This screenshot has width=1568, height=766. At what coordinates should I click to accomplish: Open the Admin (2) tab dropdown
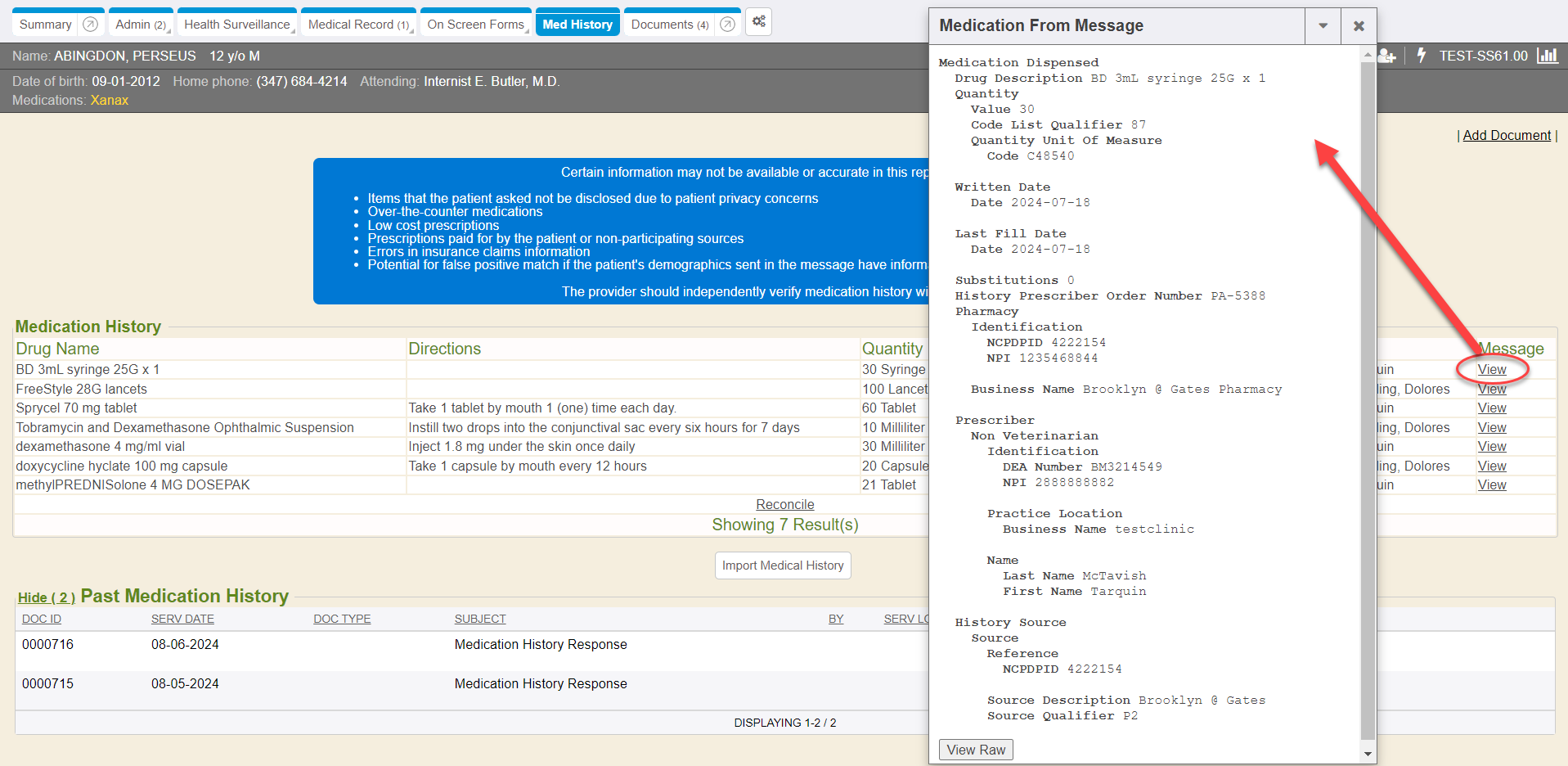tap(141, 25)
